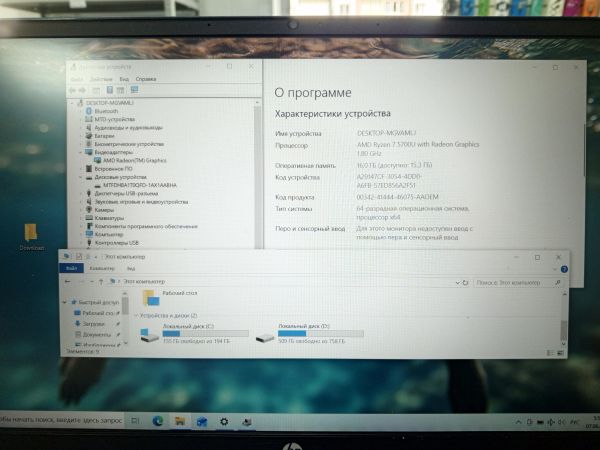Collapse the Видеоадаптеры category
The width and height of the screenshot is (600, 450).
(x=81, y=152)
